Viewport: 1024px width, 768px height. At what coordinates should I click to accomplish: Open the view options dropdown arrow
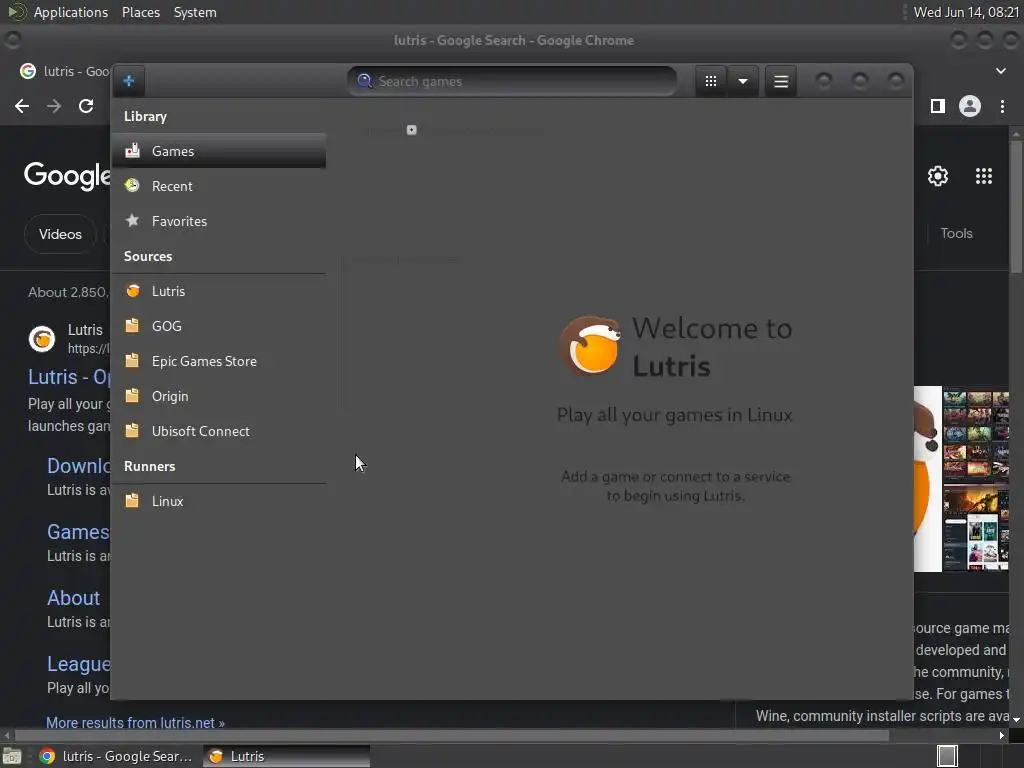tap(743, 81)
